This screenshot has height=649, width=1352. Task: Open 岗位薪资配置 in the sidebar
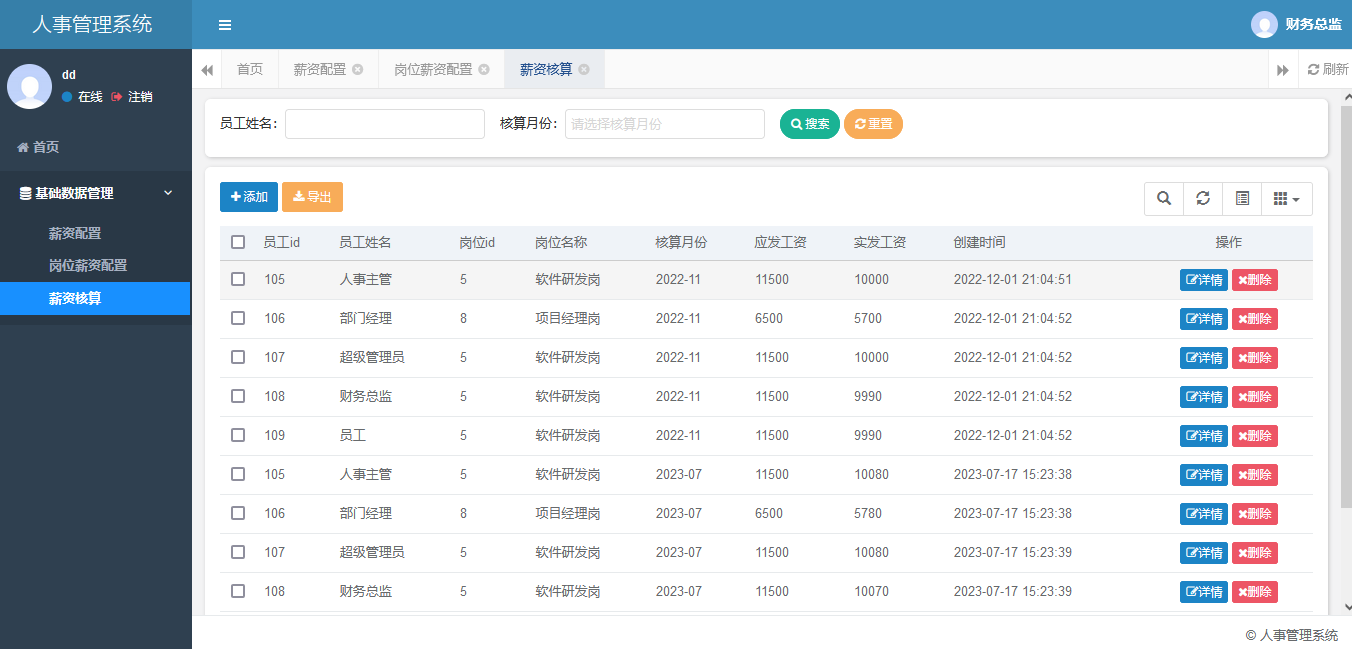click(88, 266)
